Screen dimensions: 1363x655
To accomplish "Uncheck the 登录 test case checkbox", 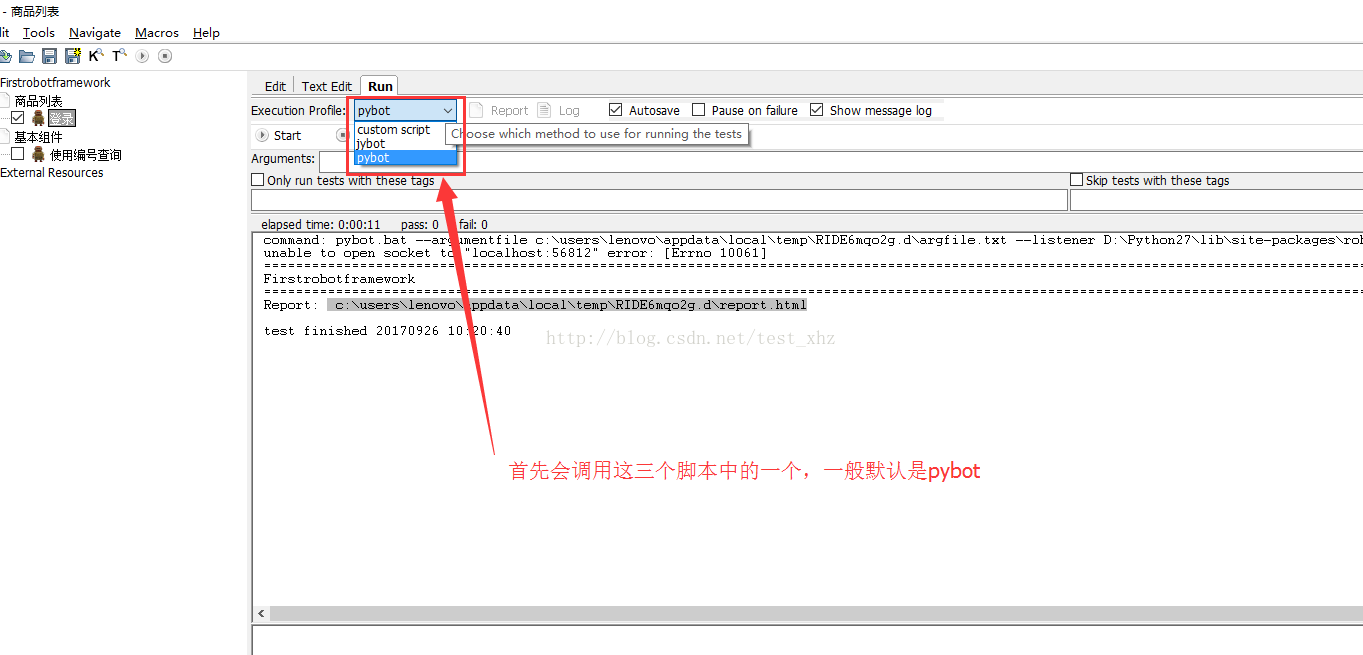I will [18, 118].
